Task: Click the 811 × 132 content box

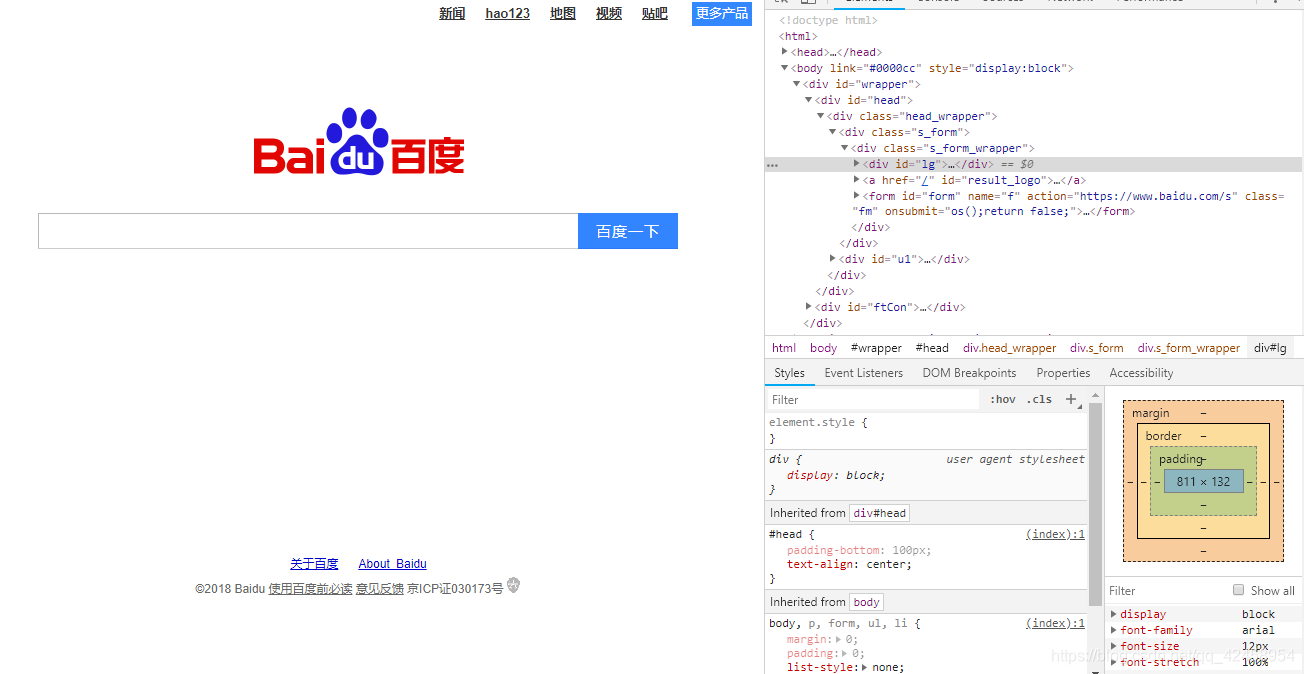Action: pos(1203,481)
